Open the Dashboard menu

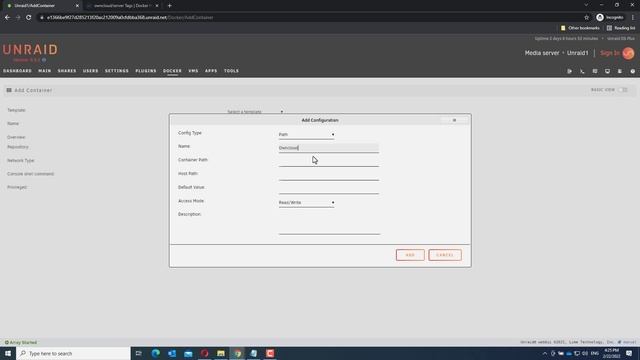17,71
